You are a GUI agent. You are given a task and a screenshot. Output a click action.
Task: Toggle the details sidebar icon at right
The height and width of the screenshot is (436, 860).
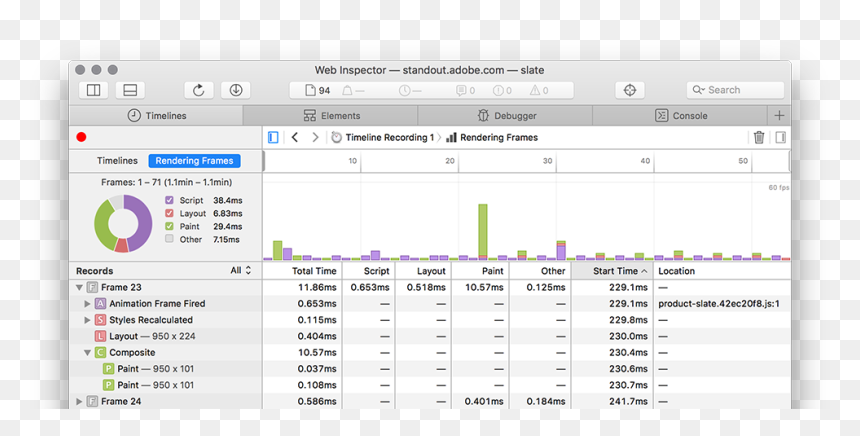(x=780, y=137)
